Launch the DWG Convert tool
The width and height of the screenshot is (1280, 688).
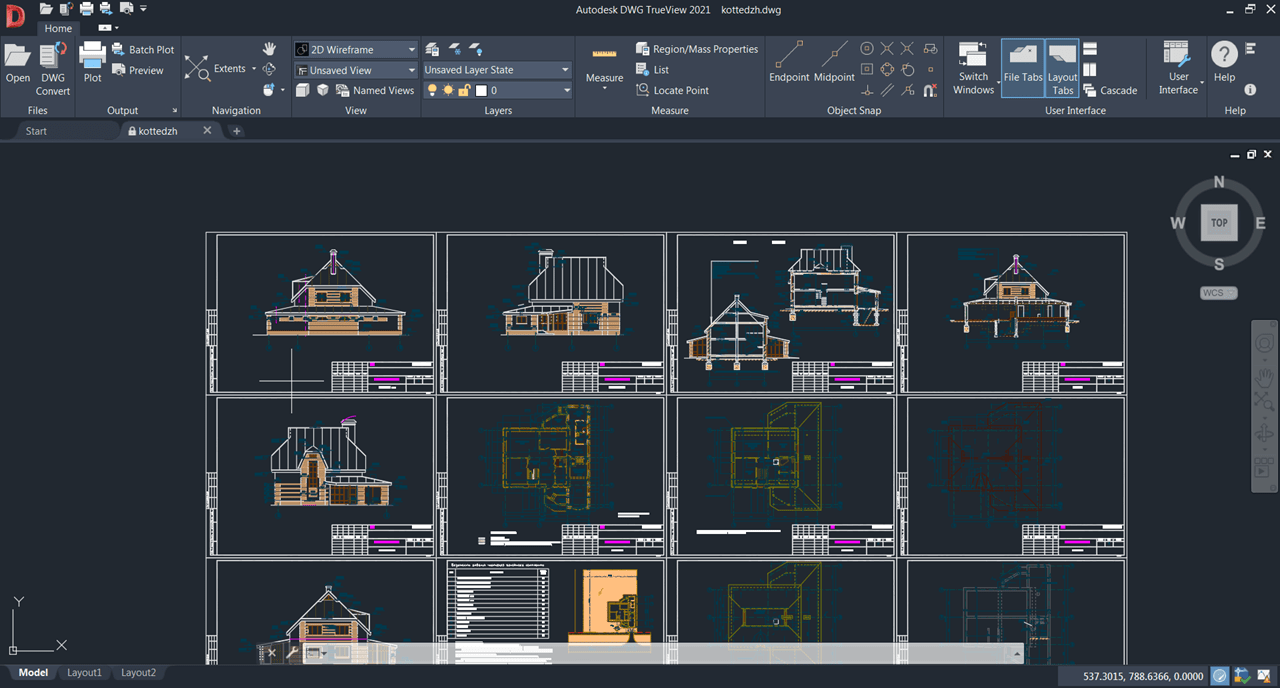53,69
